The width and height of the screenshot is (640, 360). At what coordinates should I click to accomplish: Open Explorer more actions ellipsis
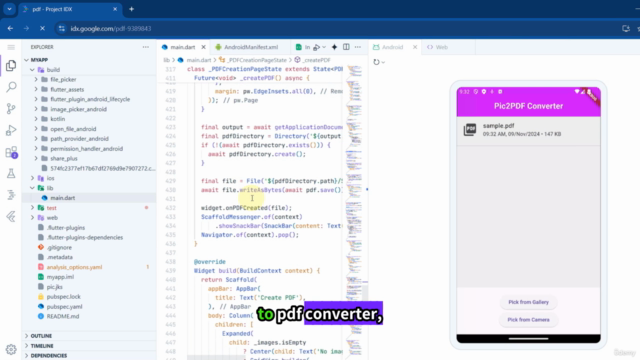pos(146,47)
